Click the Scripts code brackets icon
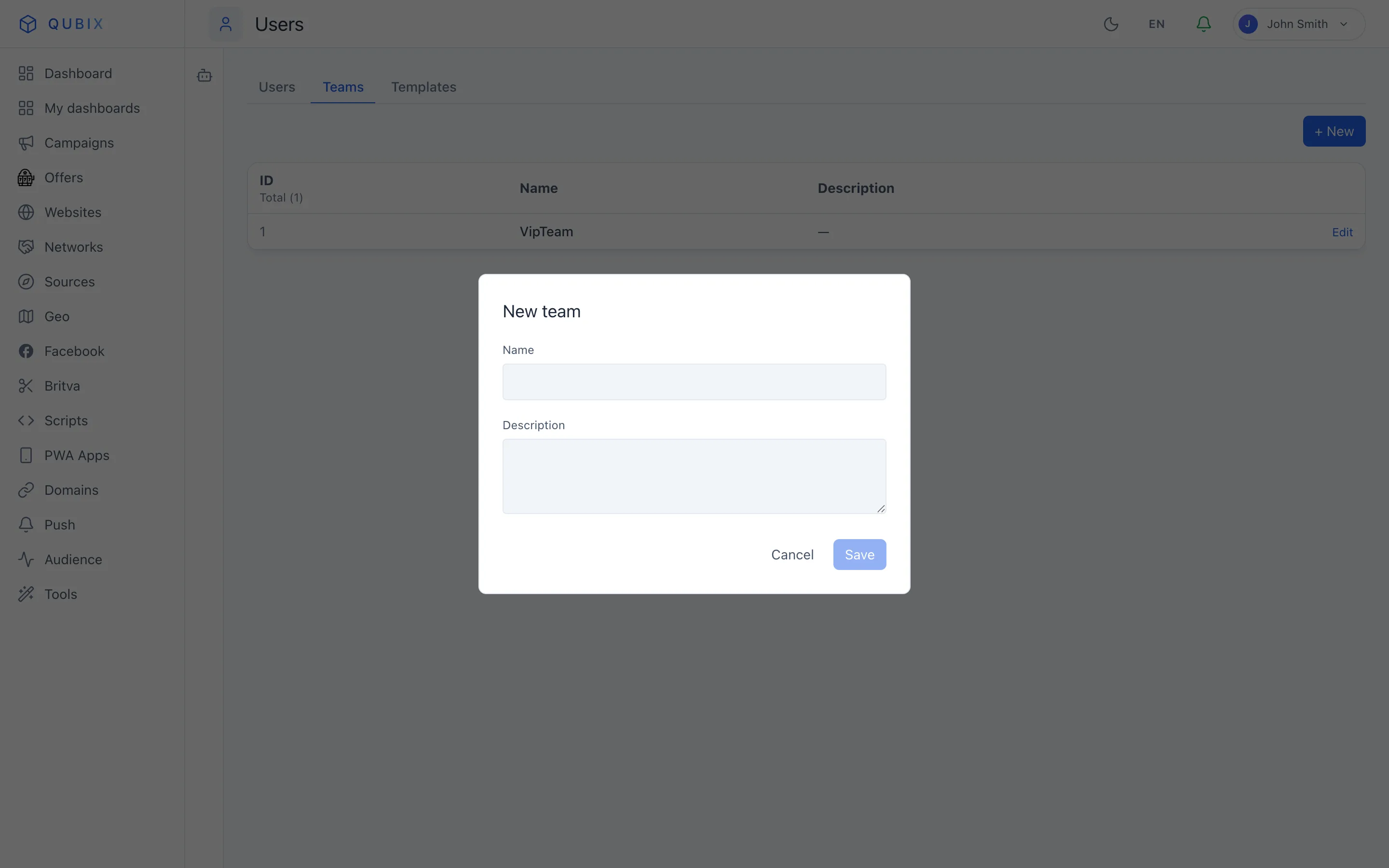 click(x=26, y=421)
